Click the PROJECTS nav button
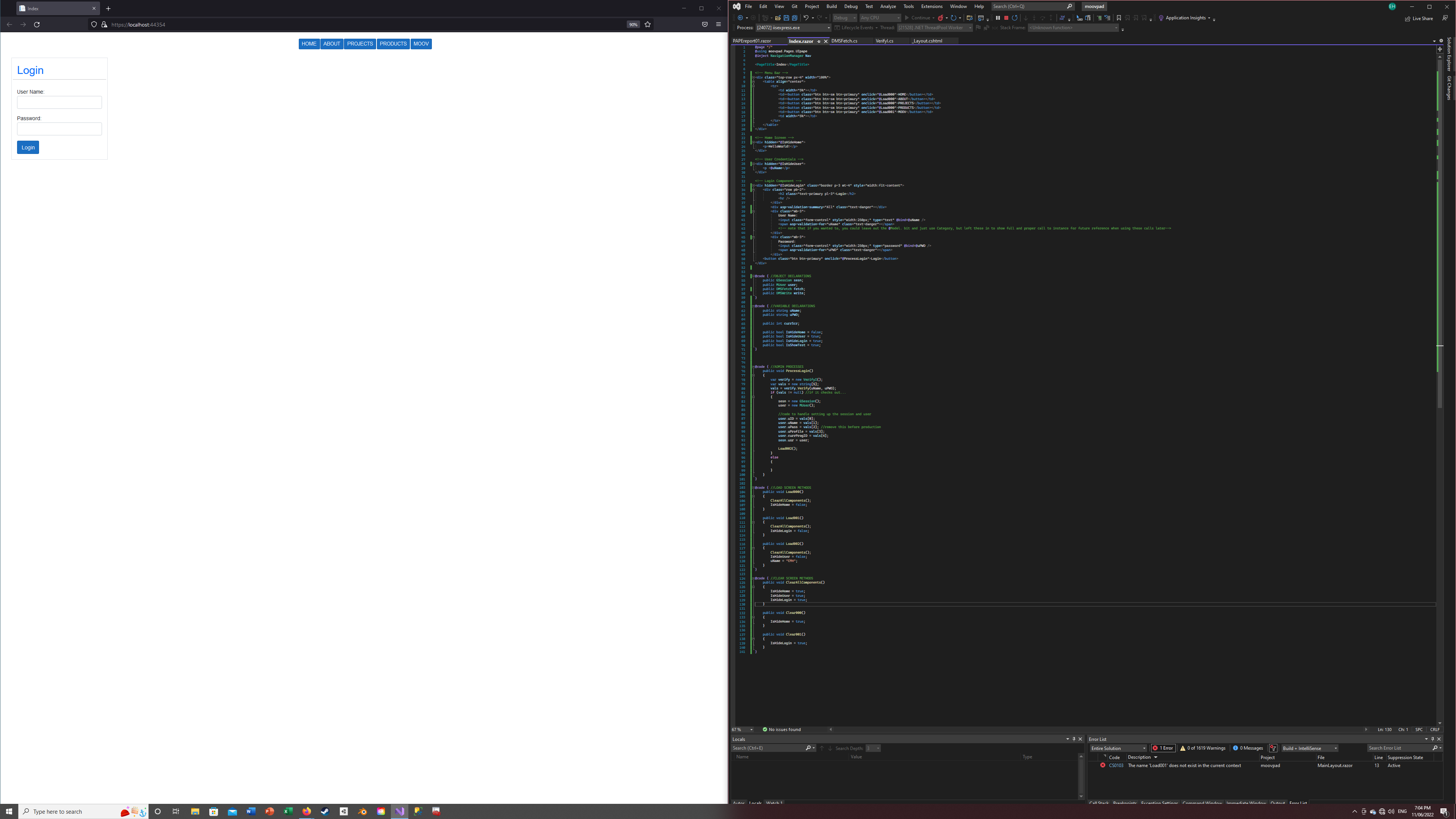The height and width of the screenshot is (819, 1456). tap(360, 44)
